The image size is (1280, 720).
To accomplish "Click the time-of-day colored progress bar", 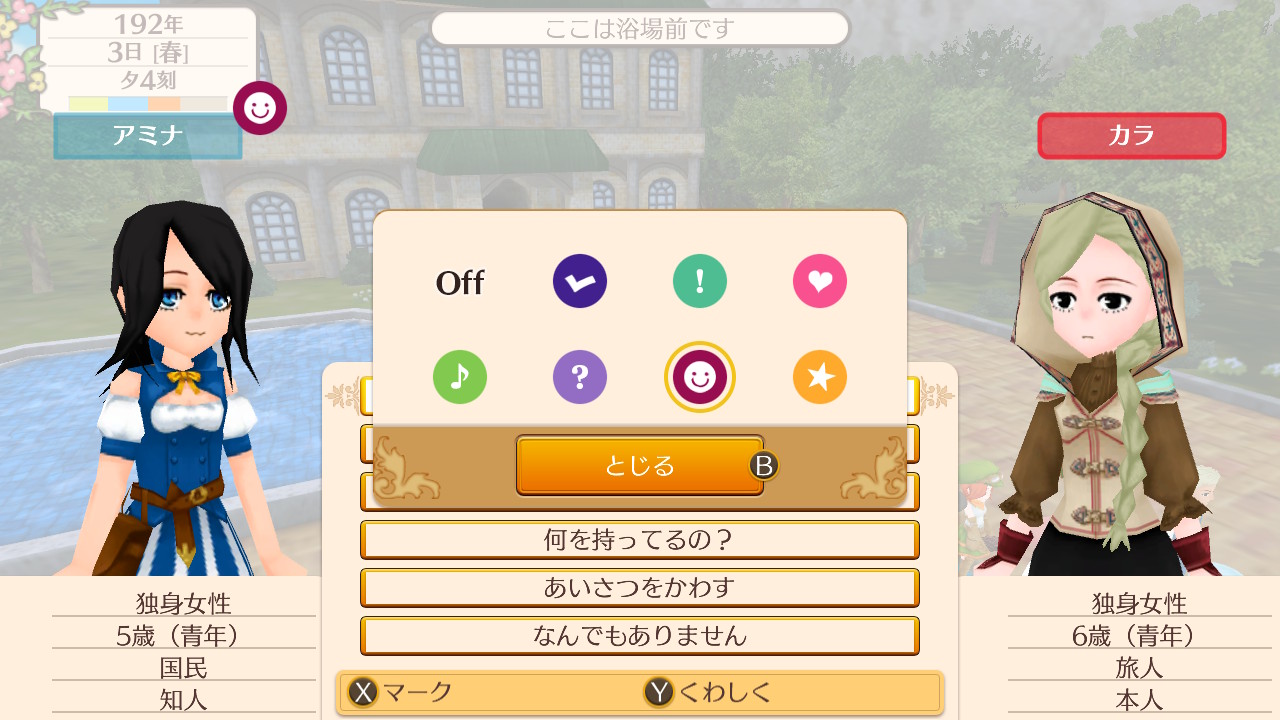I will click(148, 103).
